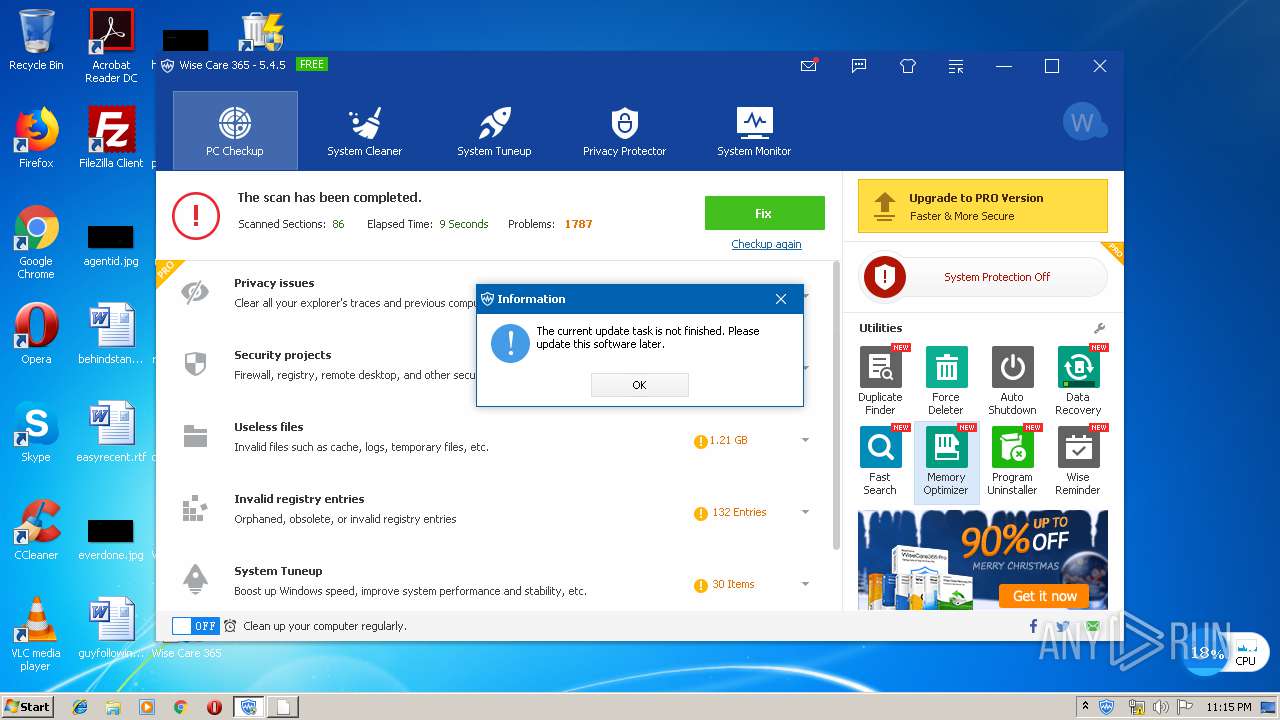Image resolution: width=1280 pixels, height=720 pixels.
Task: Click the green Fix button
Action: 764,213
